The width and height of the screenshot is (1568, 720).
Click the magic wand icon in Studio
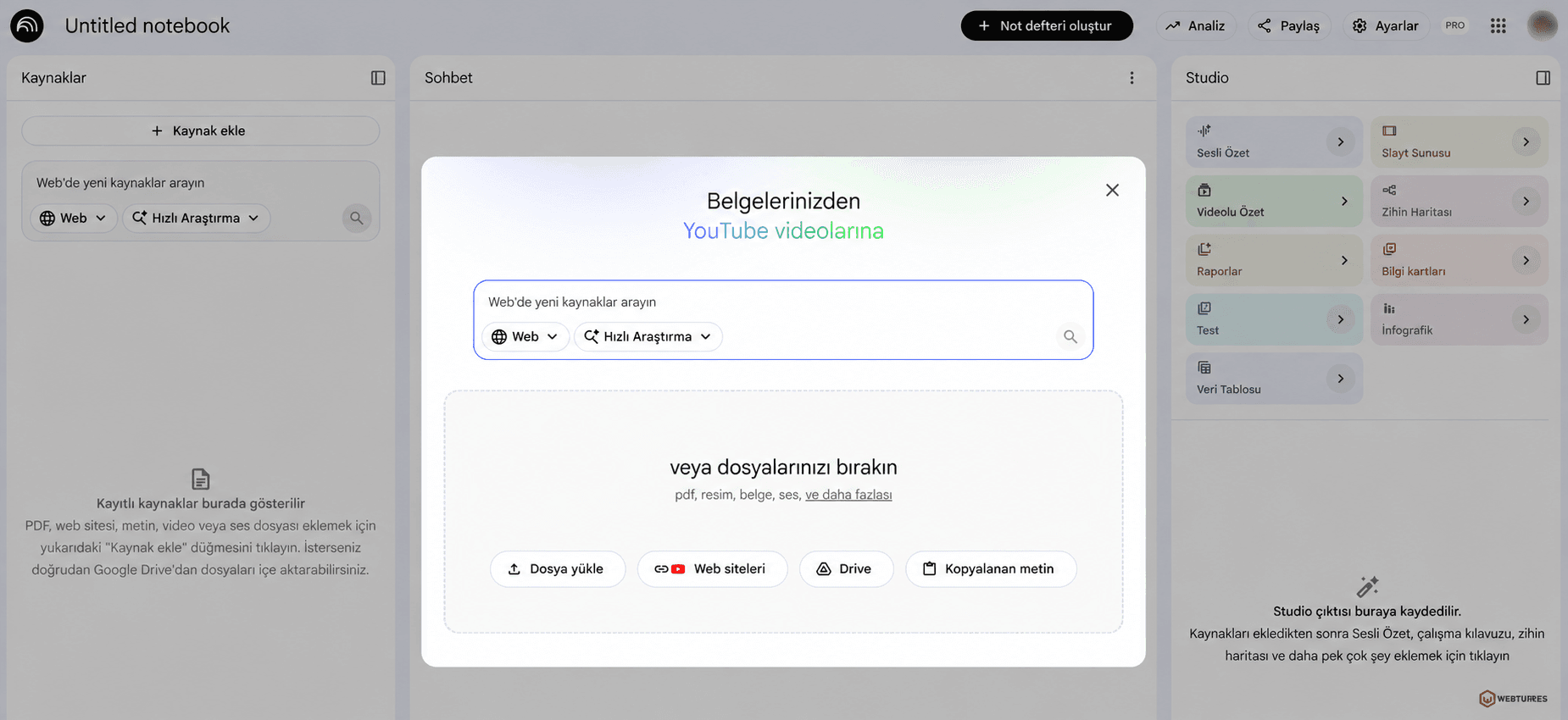click(1367, 586)
